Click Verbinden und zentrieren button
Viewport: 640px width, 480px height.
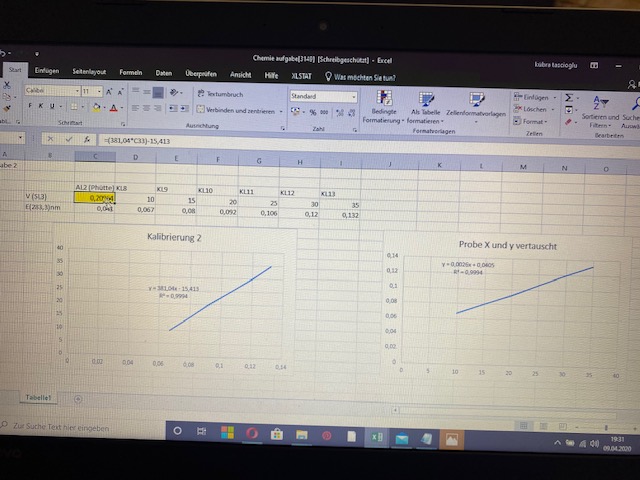[x=236, y=110]
